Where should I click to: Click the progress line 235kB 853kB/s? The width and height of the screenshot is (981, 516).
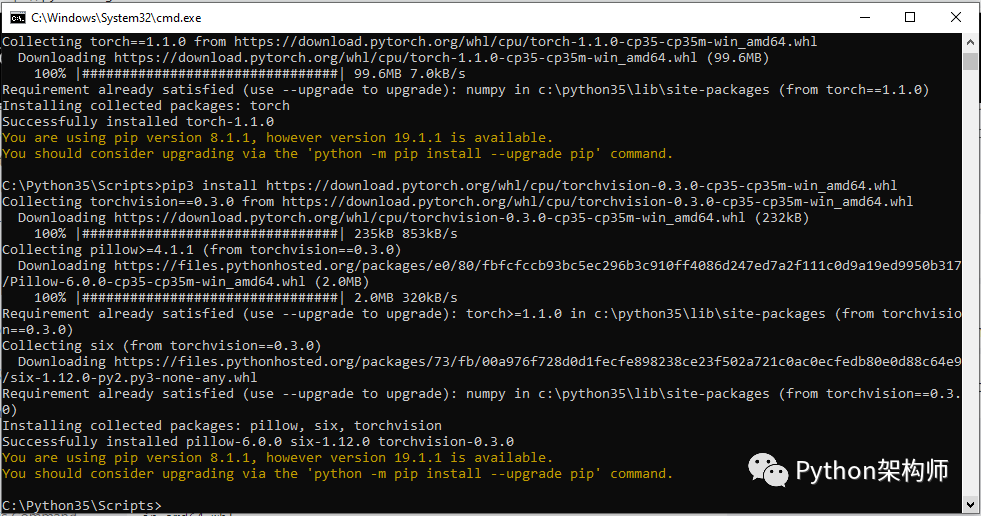pos(246,234)
